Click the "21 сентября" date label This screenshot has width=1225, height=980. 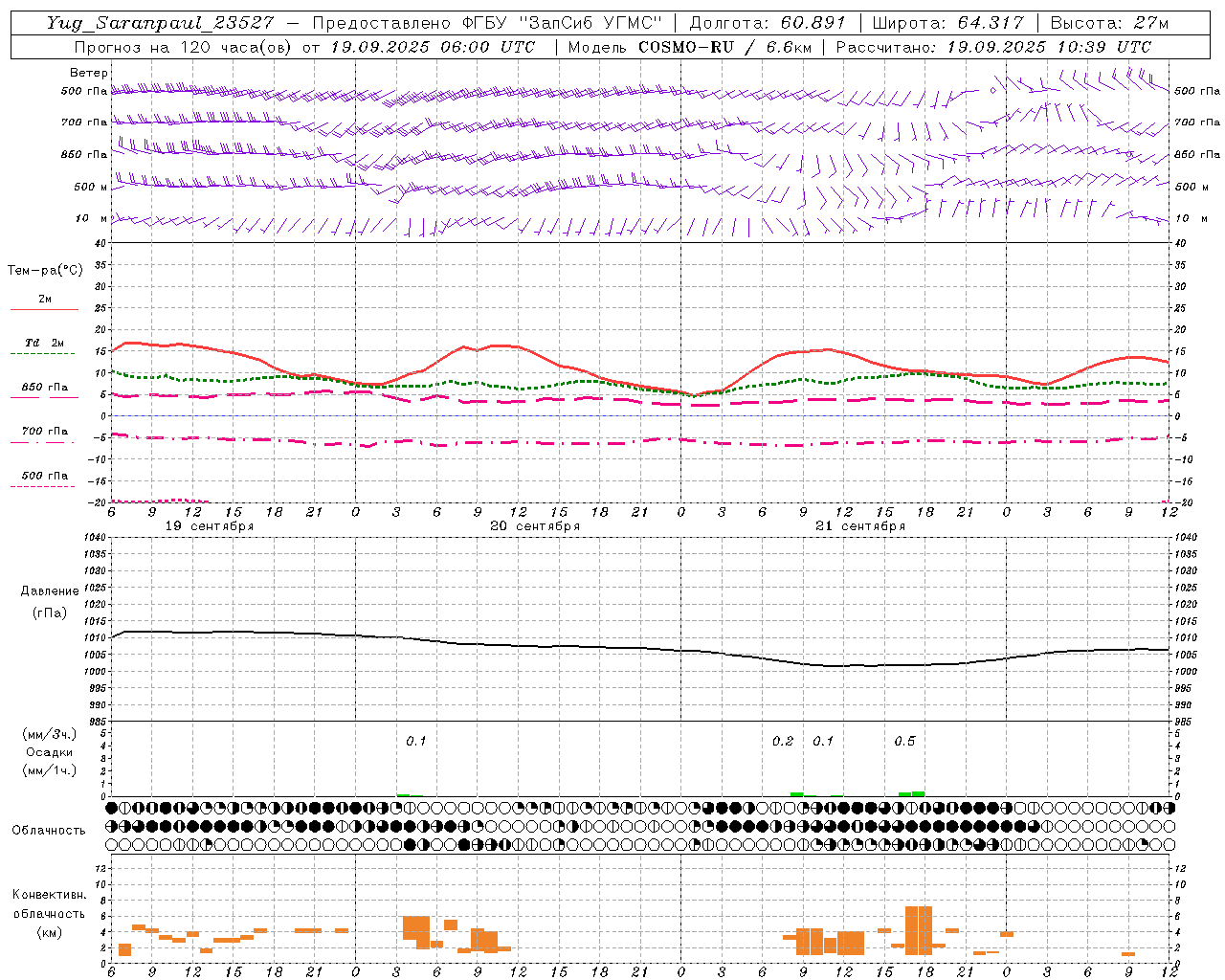point(860,526)
